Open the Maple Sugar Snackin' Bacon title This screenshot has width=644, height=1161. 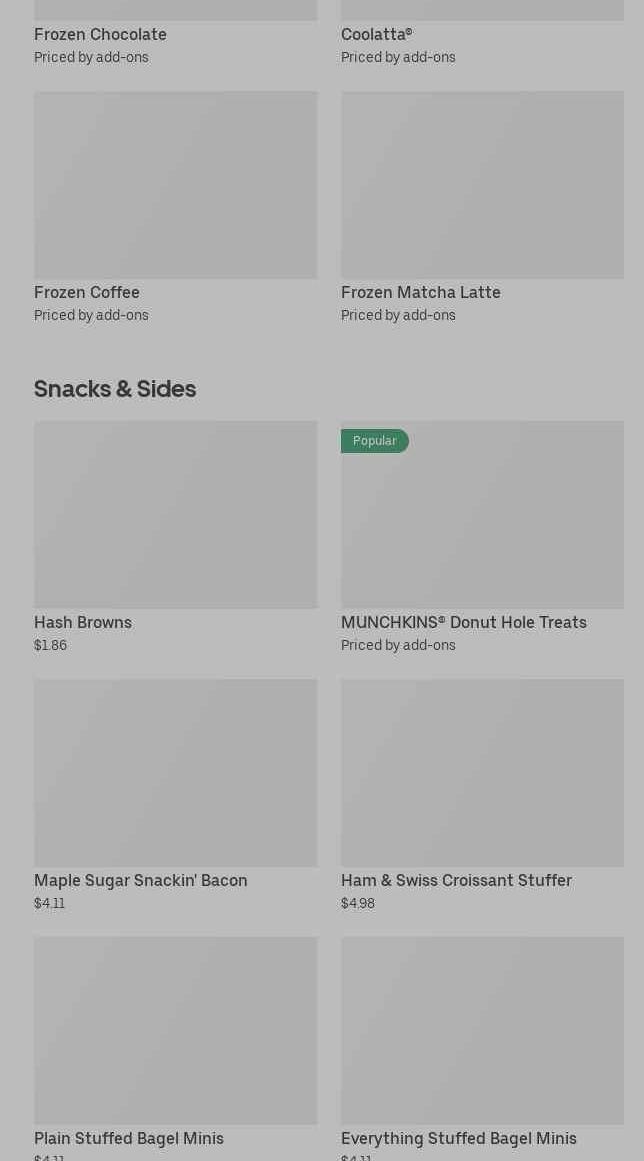click(x=141, y=881)
